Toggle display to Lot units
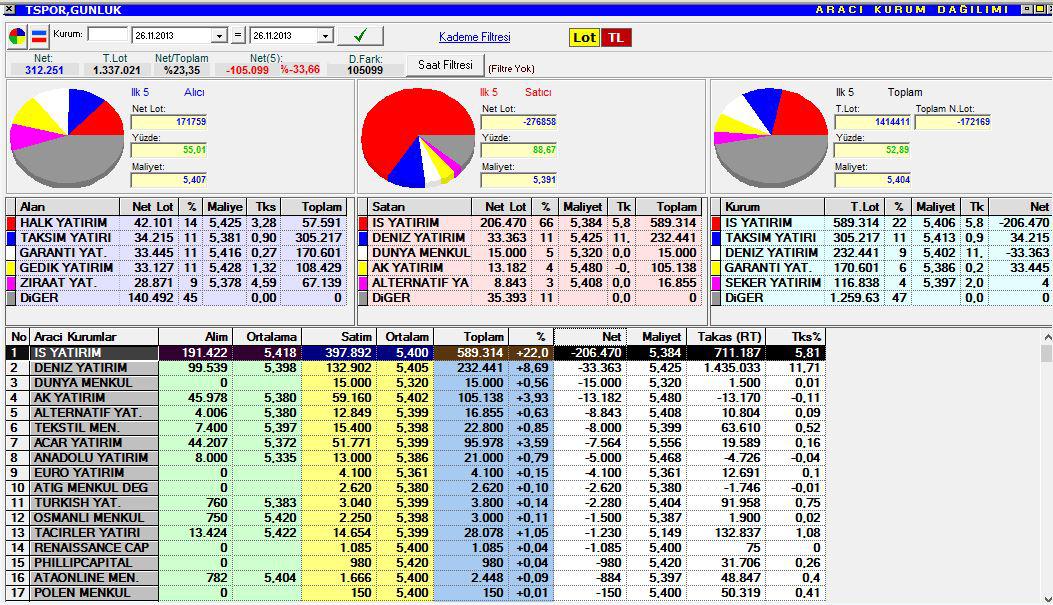The image size is (1053, 605). tap(584, 38)
